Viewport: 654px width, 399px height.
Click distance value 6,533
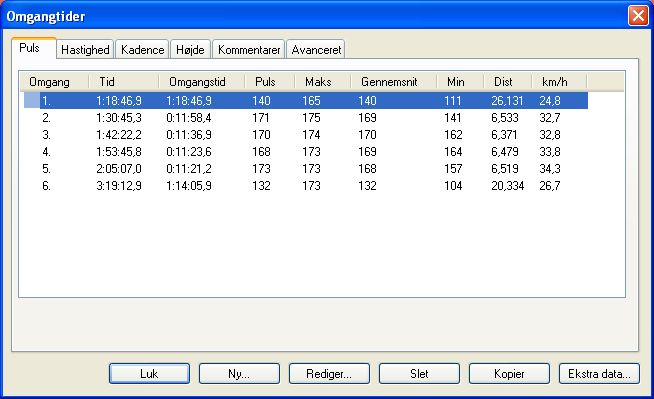coord(505,118)
